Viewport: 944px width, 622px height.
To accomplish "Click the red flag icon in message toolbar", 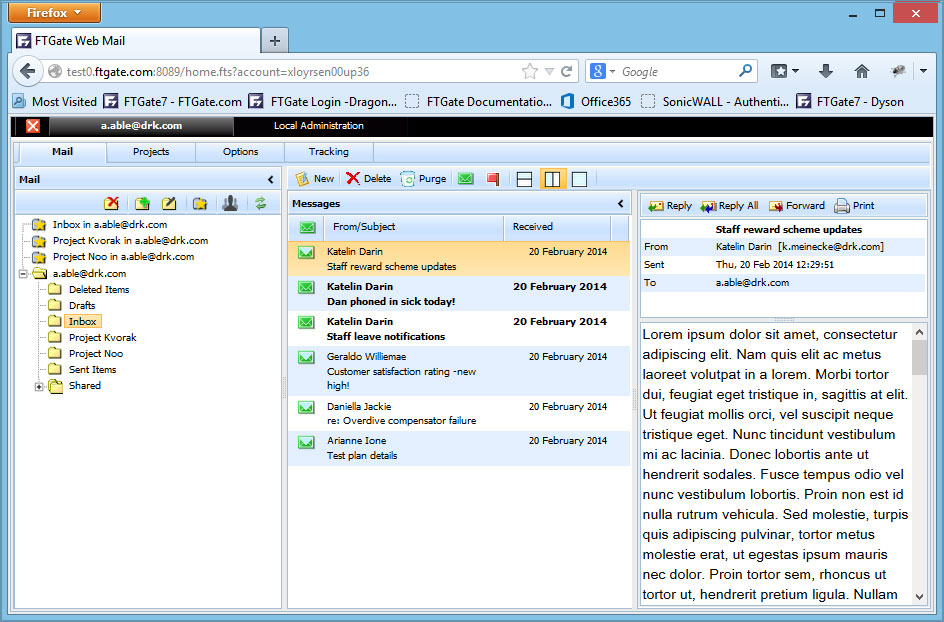I will 493,179.
